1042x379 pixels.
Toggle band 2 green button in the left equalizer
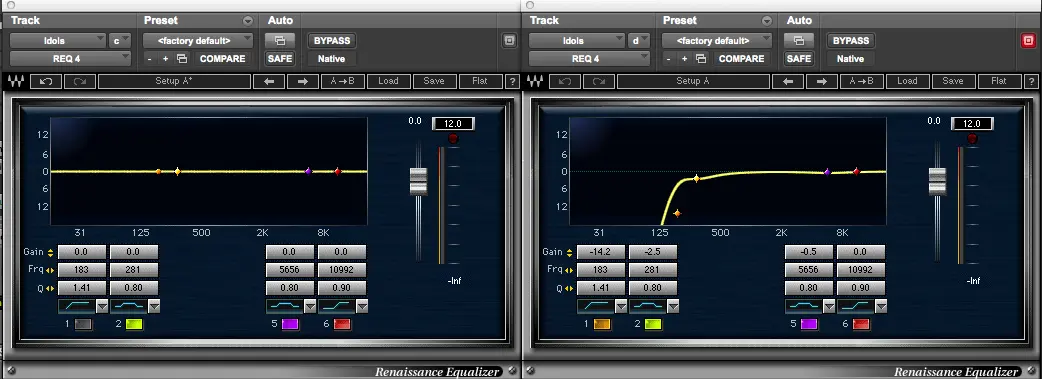click(134, 324)
